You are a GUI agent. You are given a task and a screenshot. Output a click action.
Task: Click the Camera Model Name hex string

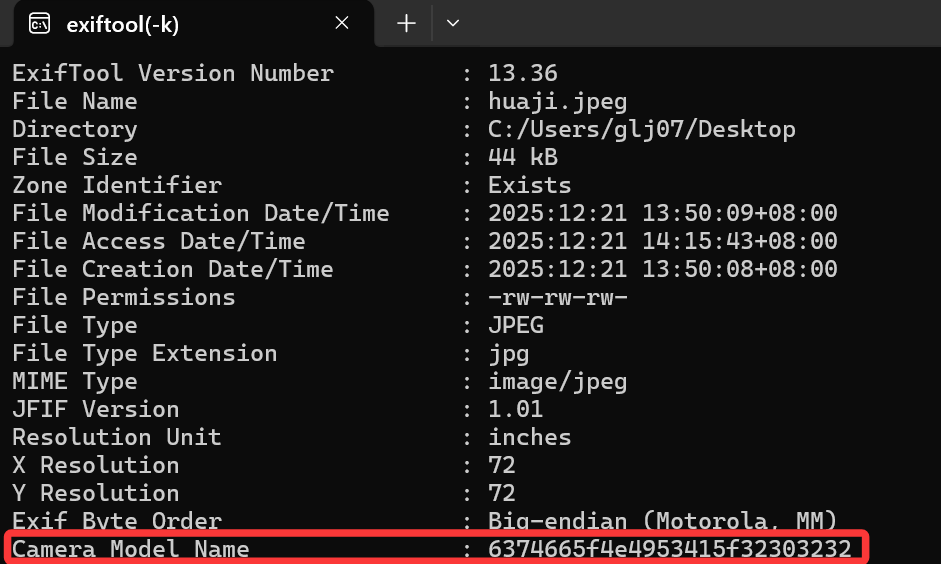click(x=669, y=549)
